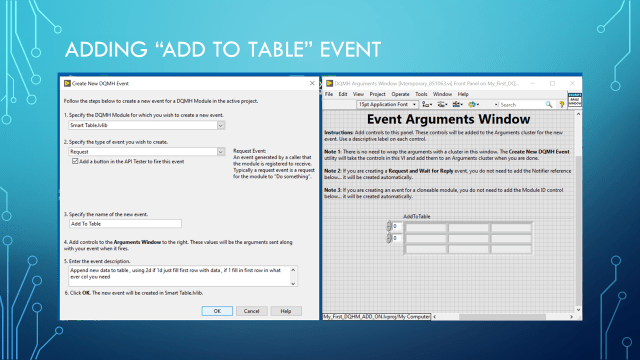Click the column index stepper of AddToTable array

(x=389, y=238)
